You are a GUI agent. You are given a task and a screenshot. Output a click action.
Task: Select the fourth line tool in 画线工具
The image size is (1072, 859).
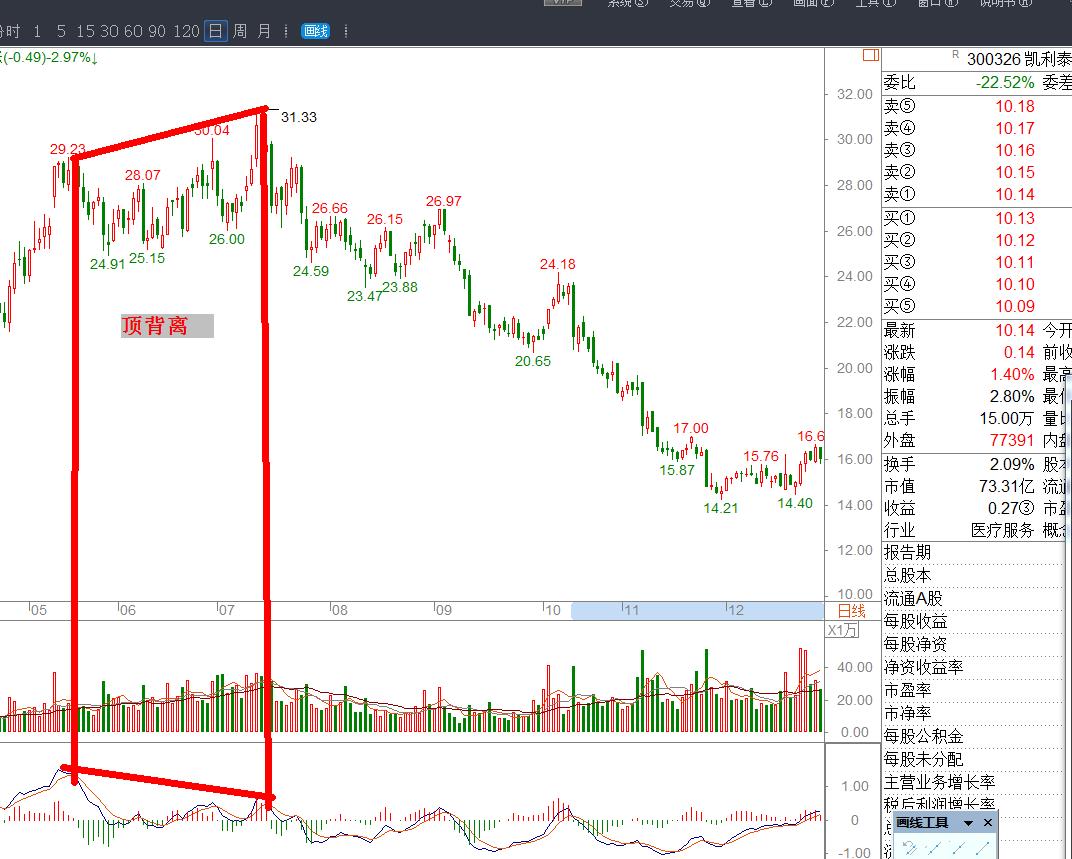click(x=982, y=849)
